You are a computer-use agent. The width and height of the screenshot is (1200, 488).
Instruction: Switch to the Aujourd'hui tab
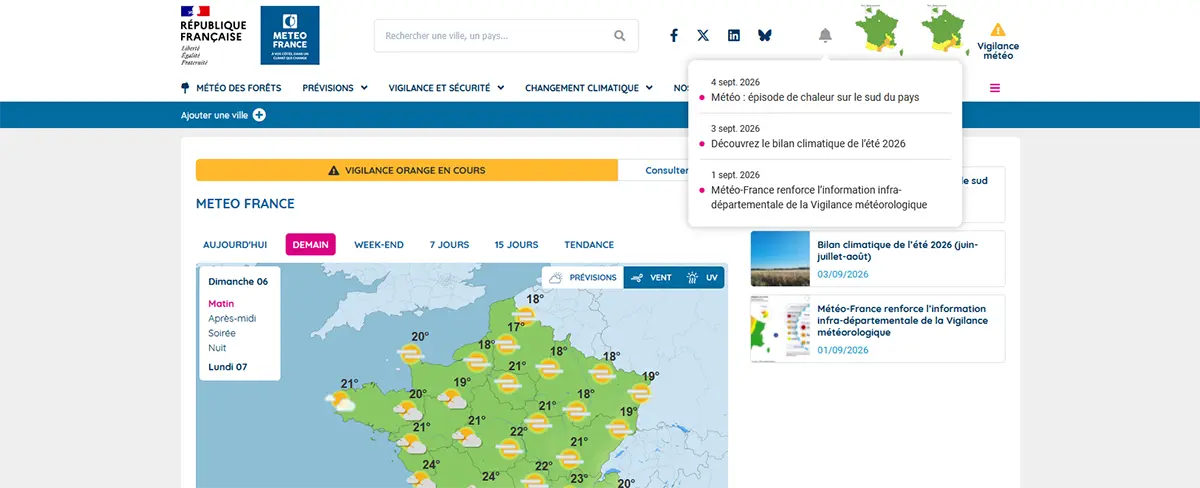(235, 244)
